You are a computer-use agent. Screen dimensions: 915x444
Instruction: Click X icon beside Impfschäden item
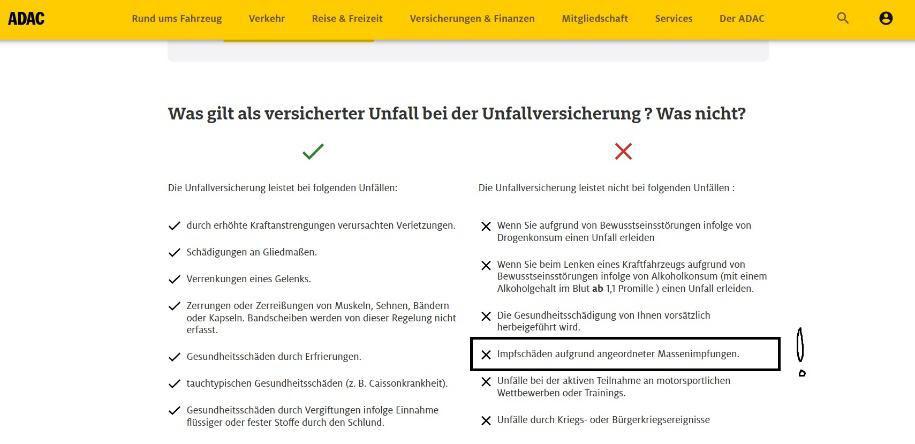coord(486,355)
